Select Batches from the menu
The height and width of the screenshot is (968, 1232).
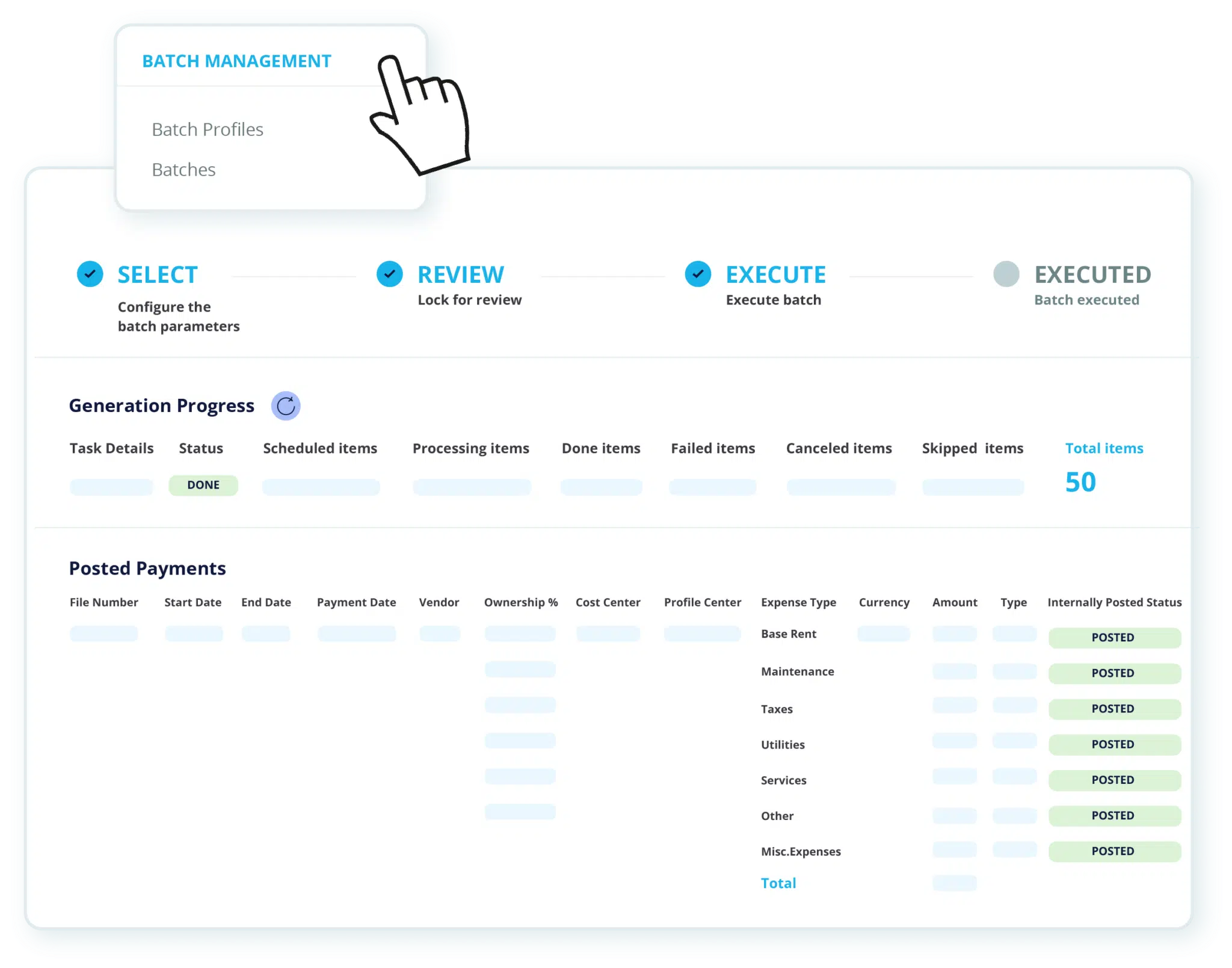(x=183, y=169)
